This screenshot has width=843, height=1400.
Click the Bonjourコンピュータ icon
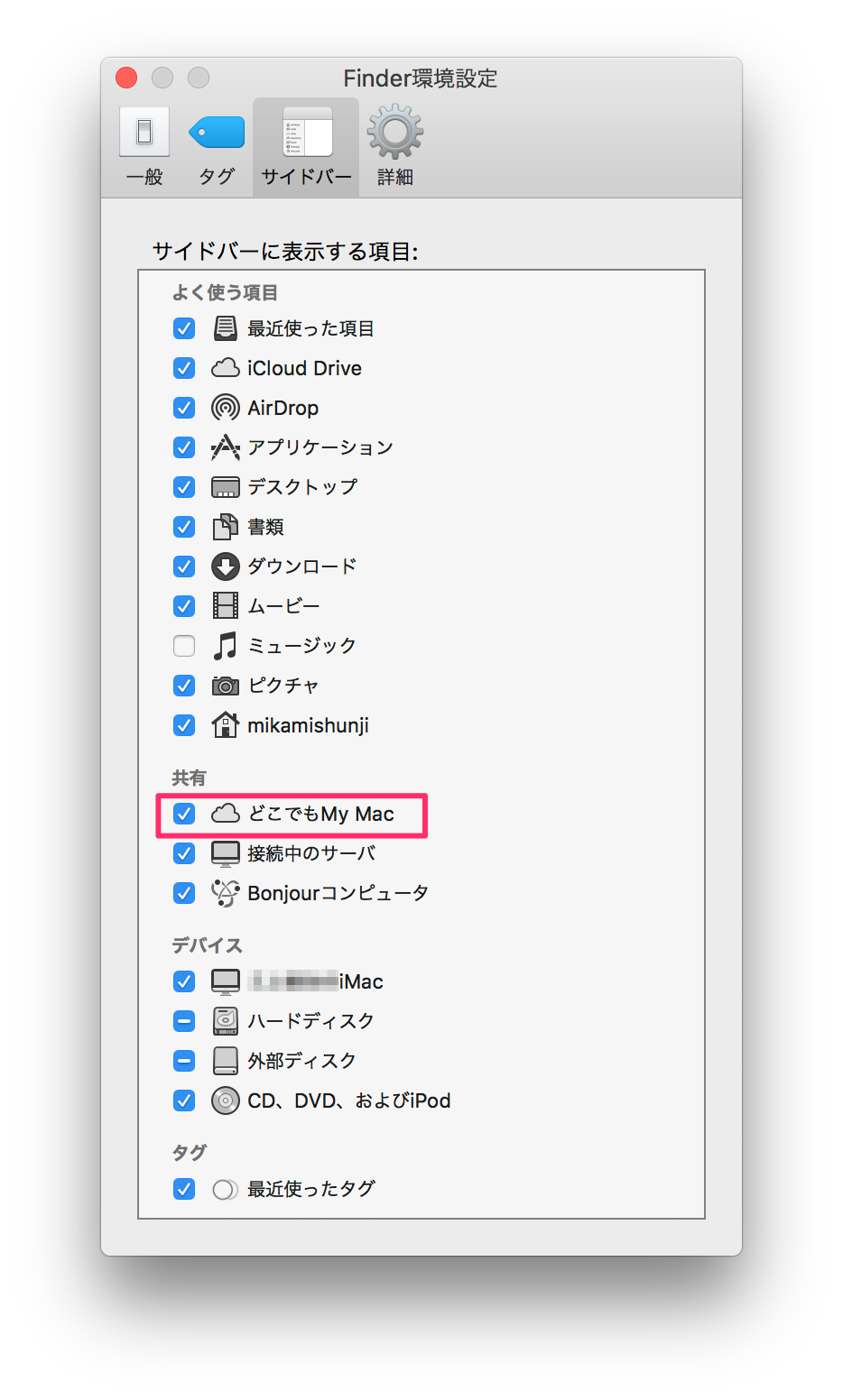225,893
